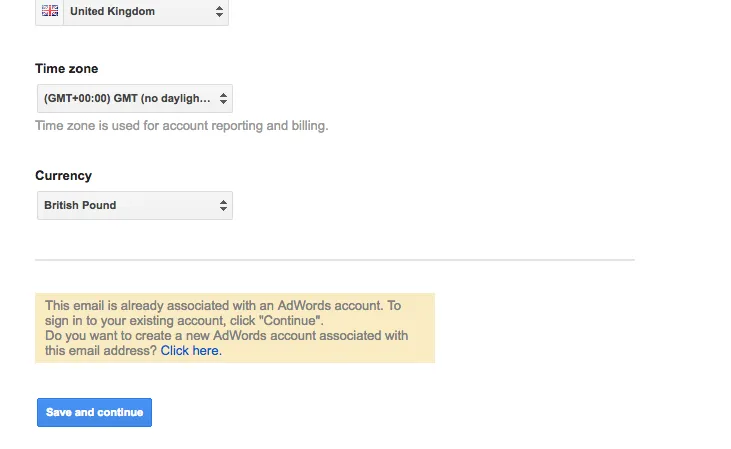Click the horizontal divider line
The height and width of the screenshot is (449, 731).
pos(334,260)
